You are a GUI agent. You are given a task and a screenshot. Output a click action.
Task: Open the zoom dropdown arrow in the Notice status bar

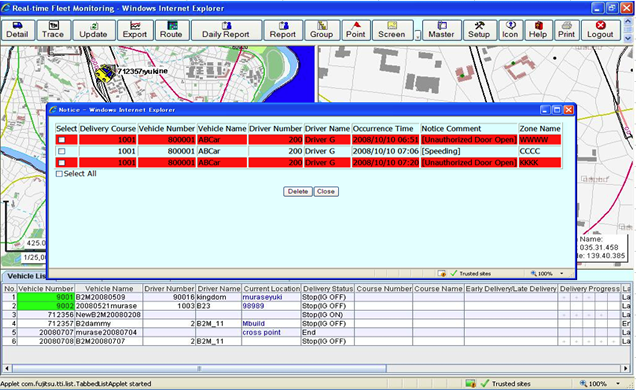(x=562, y=274)
